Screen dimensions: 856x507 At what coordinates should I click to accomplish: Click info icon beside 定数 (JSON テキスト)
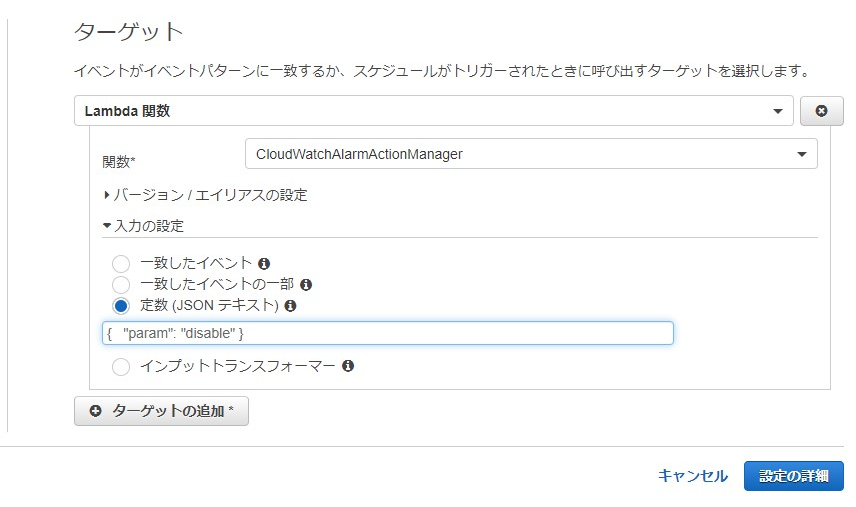pos(290,306)
